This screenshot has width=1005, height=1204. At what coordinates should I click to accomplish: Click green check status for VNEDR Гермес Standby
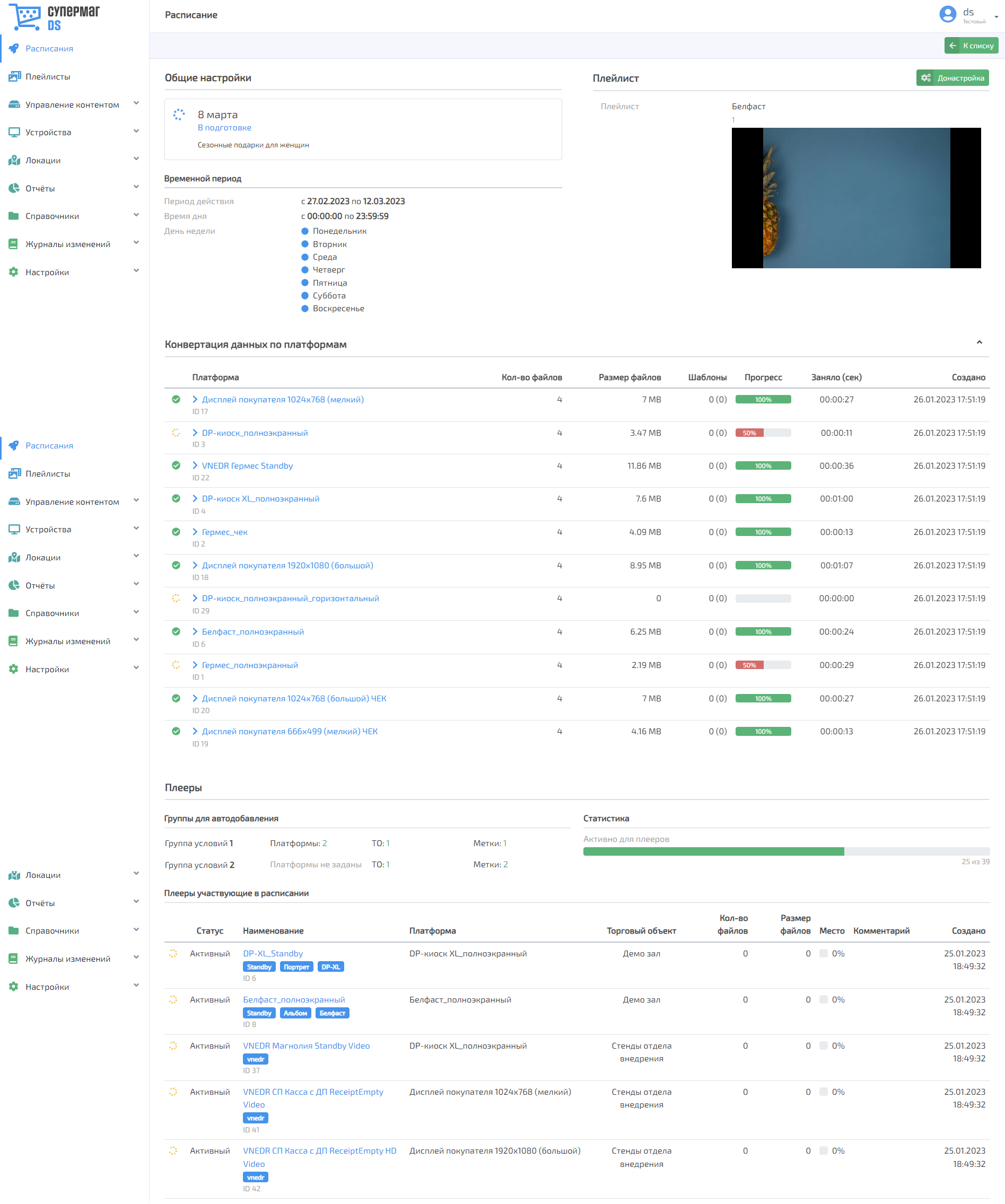pyautogui.click(x=176, y=465)
